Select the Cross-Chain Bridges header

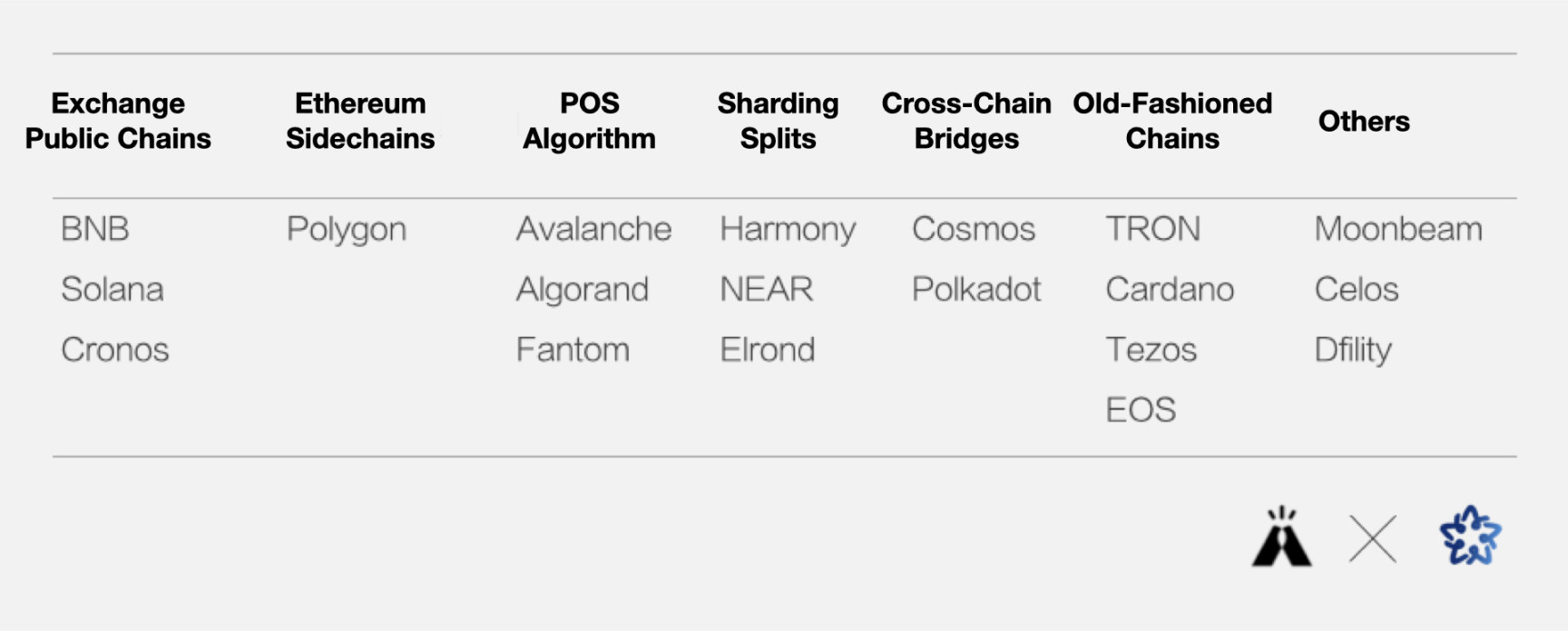click(966, 121)
